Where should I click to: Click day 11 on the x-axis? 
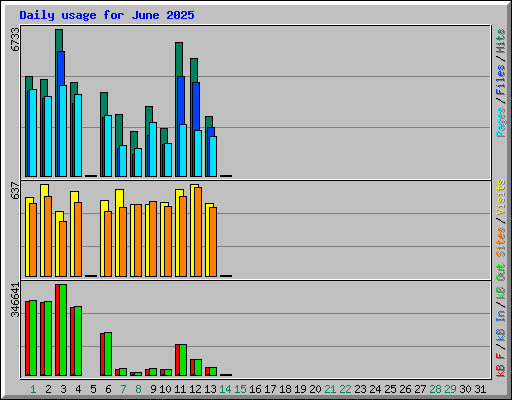(x=180, y=389)
